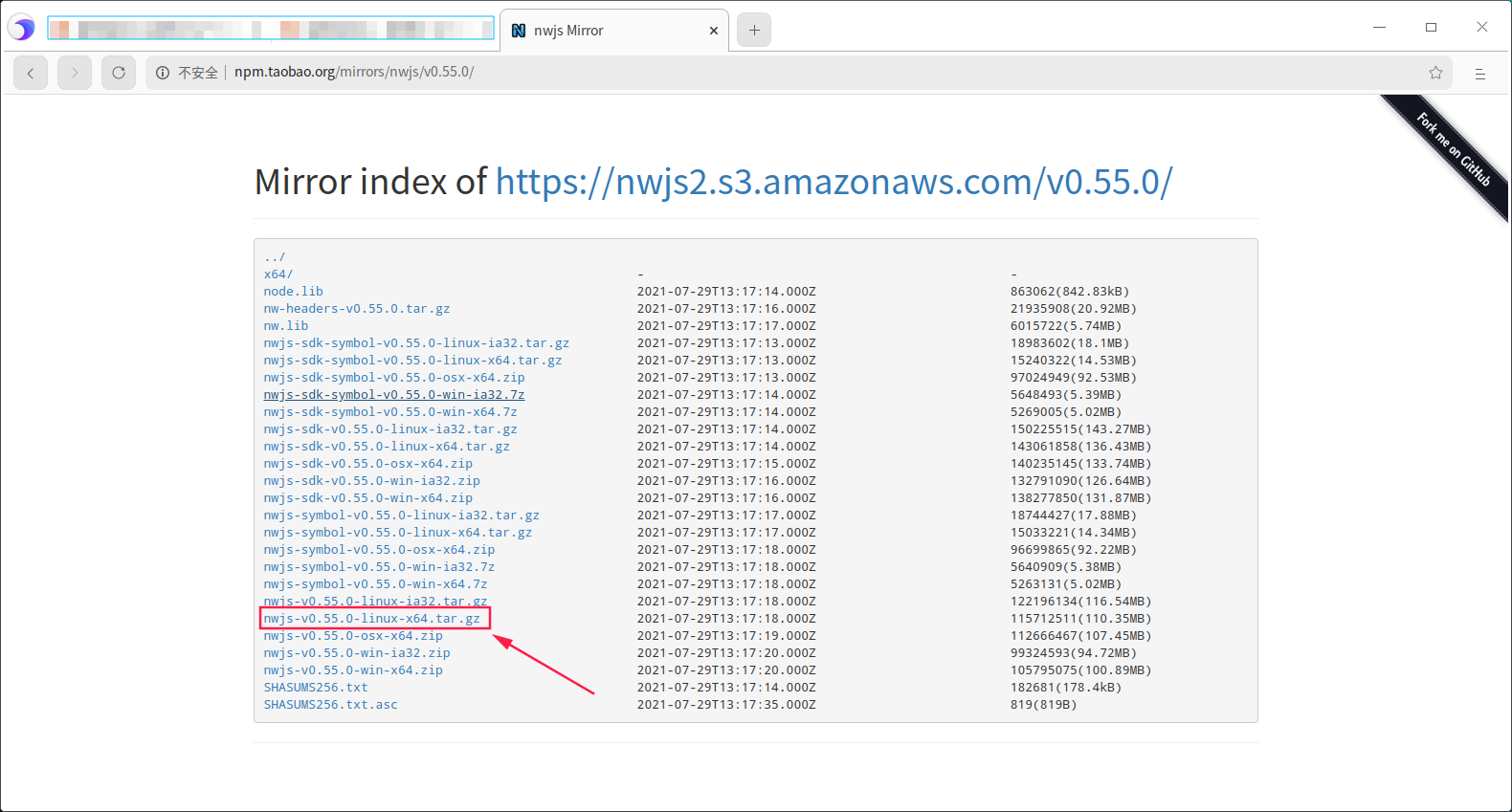Viewport: 1512px width, 812px height.
Task: Open SHASUMS256.txt checksum file
Action: [x=316, y=687]
